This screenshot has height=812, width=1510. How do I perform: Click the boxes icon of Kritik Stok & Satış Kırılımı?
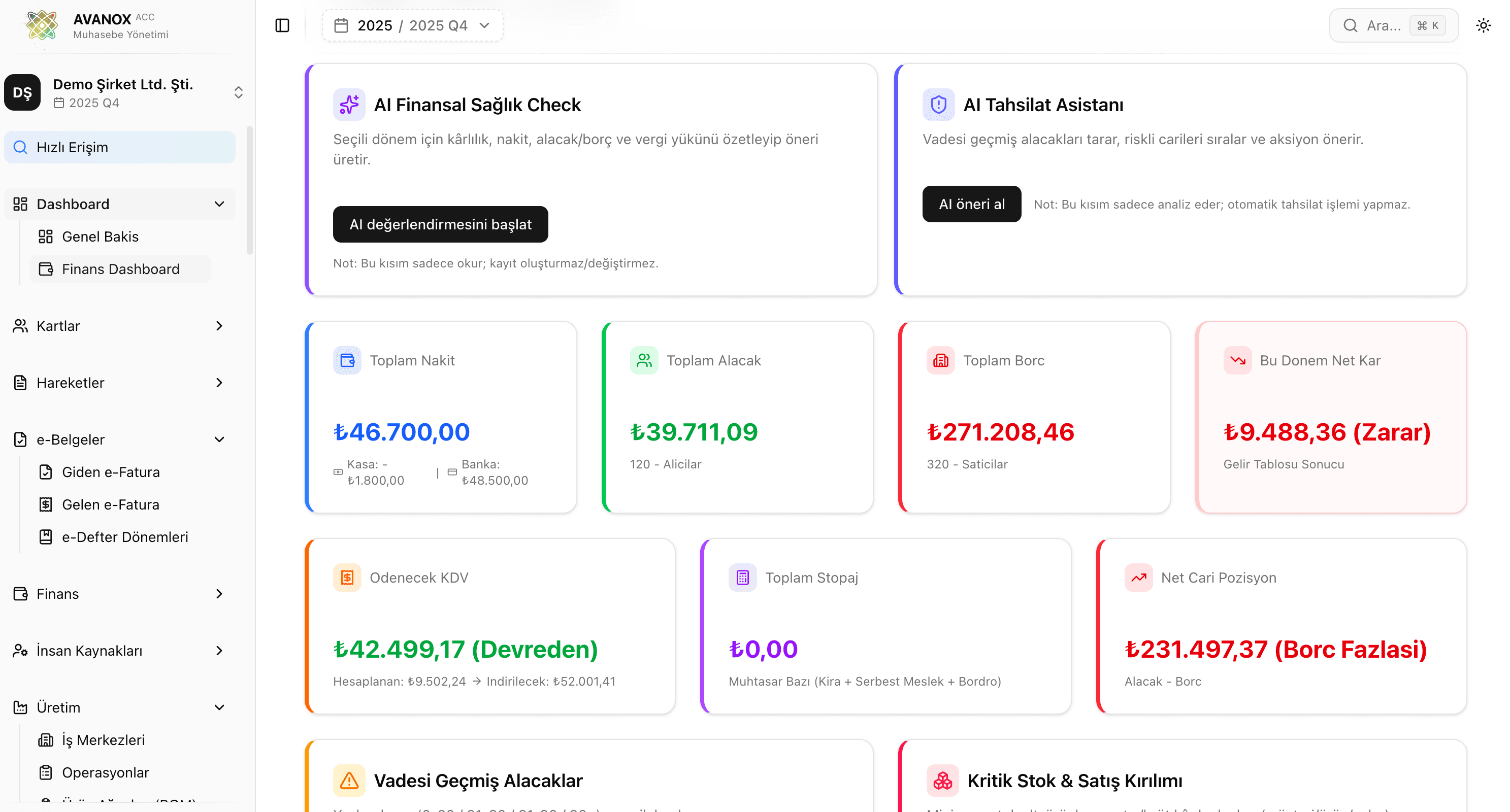(942, 781)
